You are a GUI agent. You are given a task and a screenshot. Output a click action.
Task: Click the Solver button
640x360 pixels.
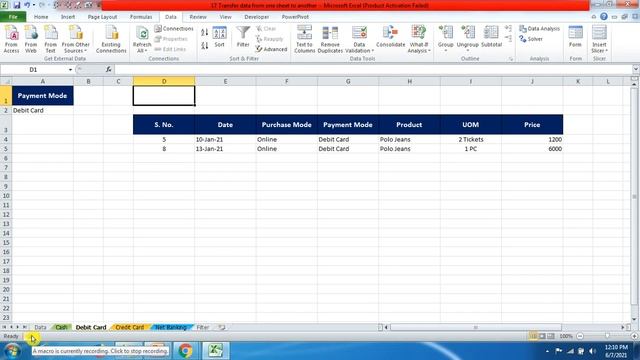[531, 39]
